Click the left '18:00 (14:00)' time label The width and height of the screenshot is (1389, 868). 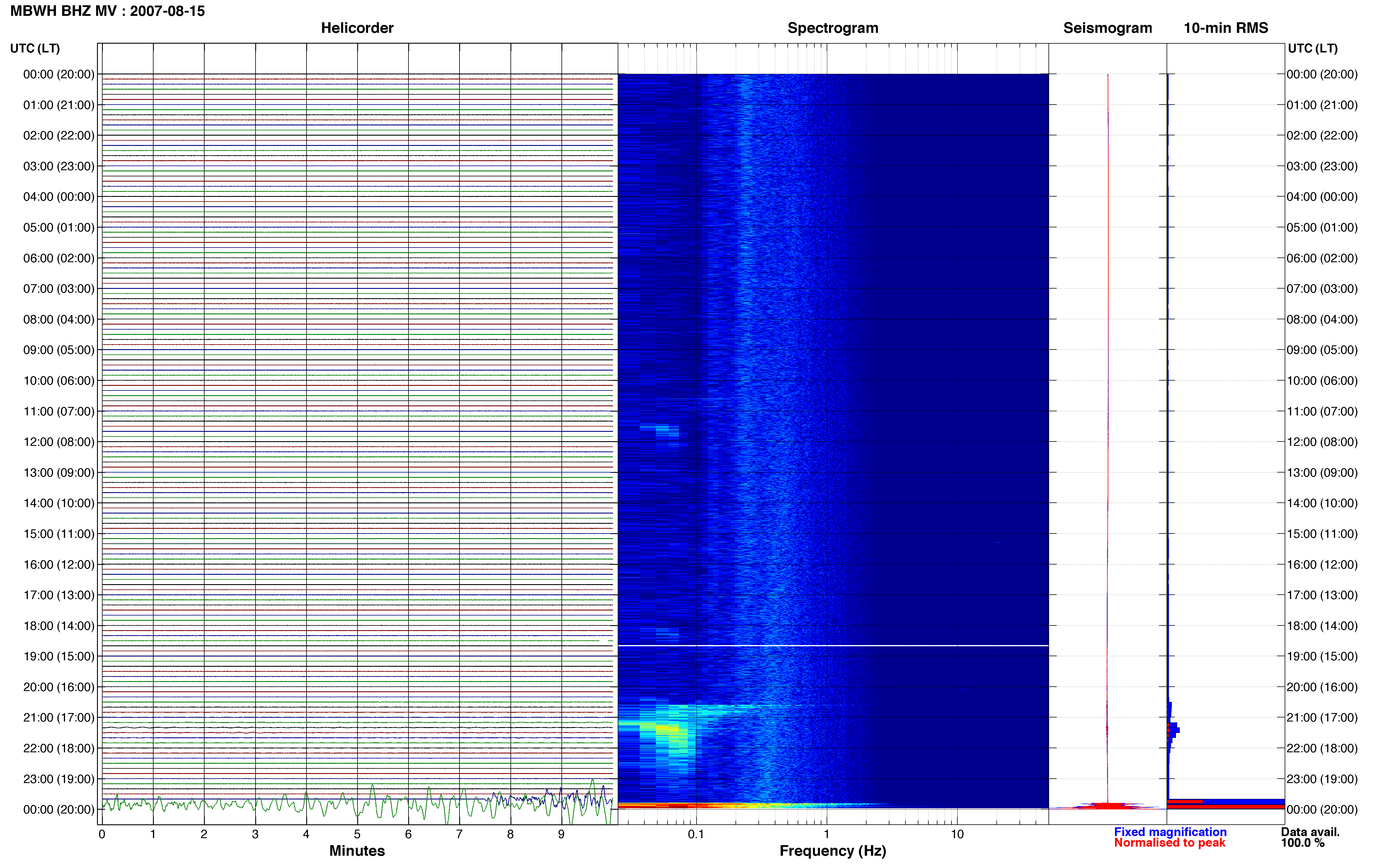point(59,626)
